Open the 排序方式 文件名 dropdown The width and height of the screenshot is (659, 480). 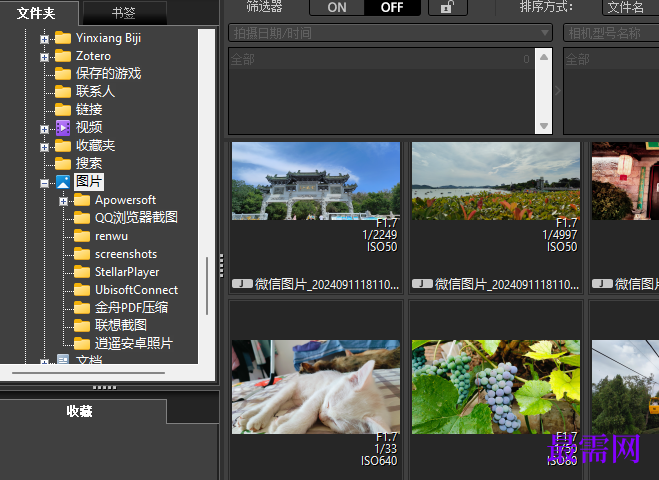630,7
